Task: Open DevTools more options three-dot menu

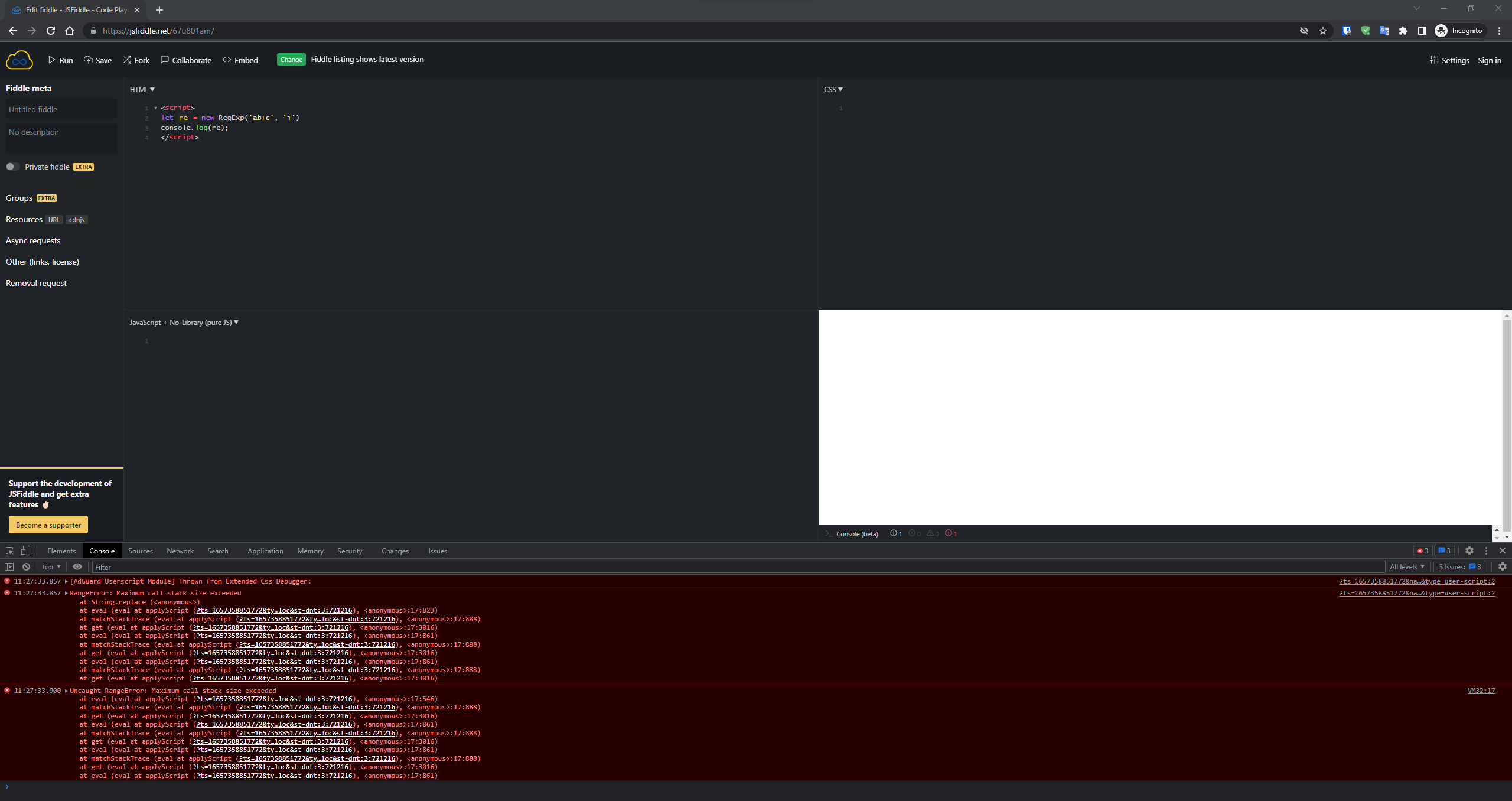Action: (x=1487, y=551)
